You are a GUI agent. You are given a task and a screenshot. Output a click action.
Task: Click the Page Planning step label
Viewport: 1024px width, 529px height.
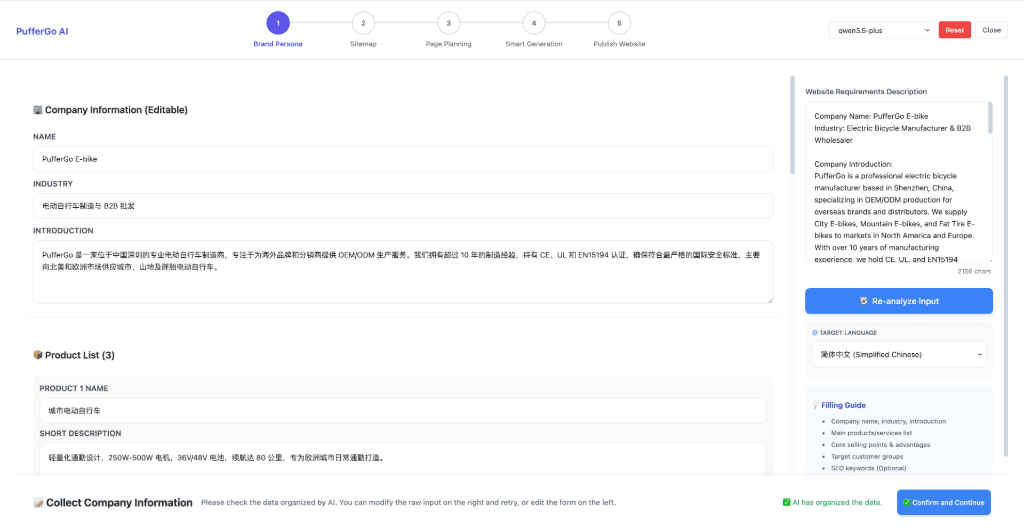click(448, 44)
